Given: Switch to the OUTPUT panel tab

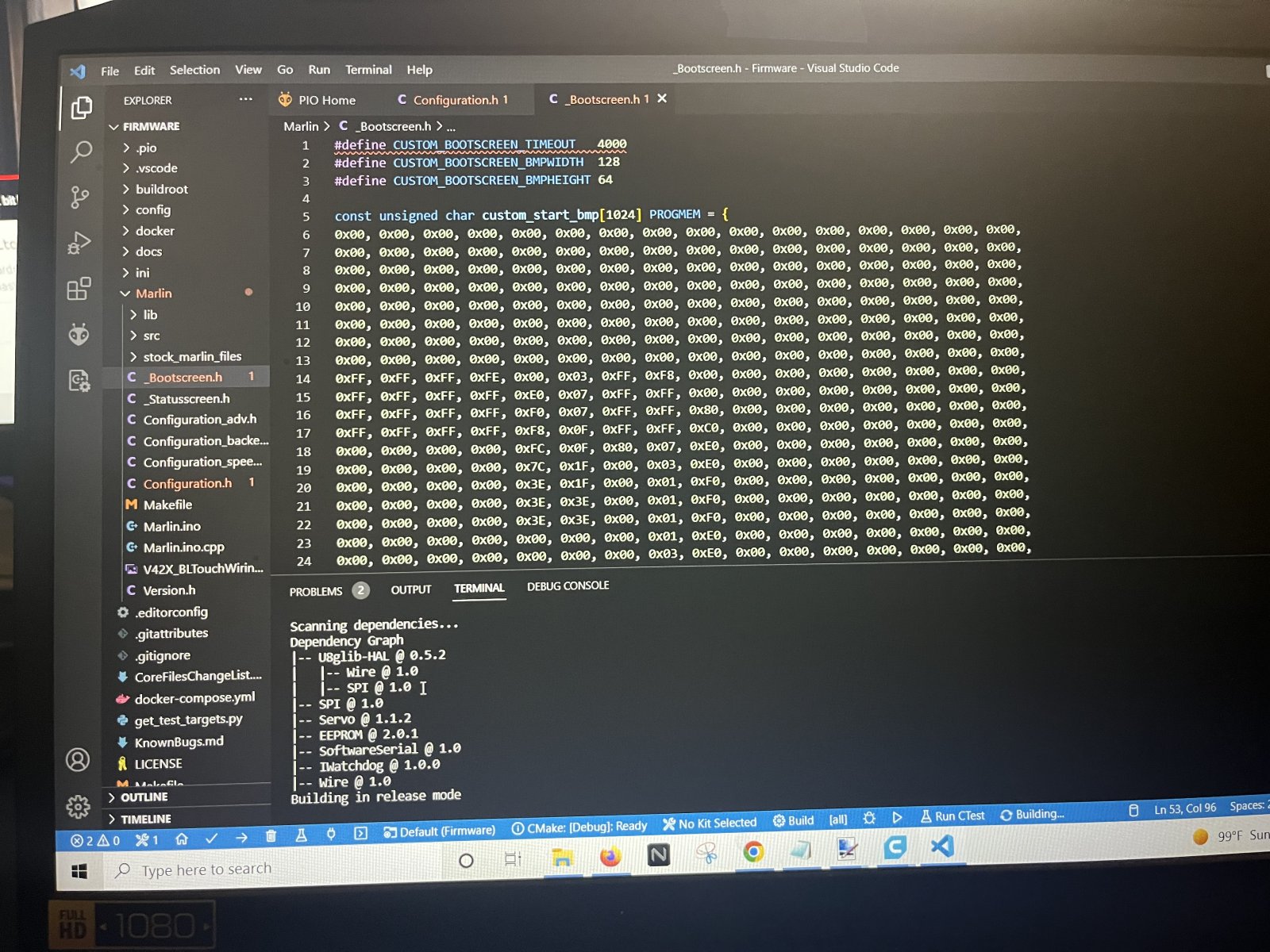Looking at the screenshot, I should (x=410, y=589).
